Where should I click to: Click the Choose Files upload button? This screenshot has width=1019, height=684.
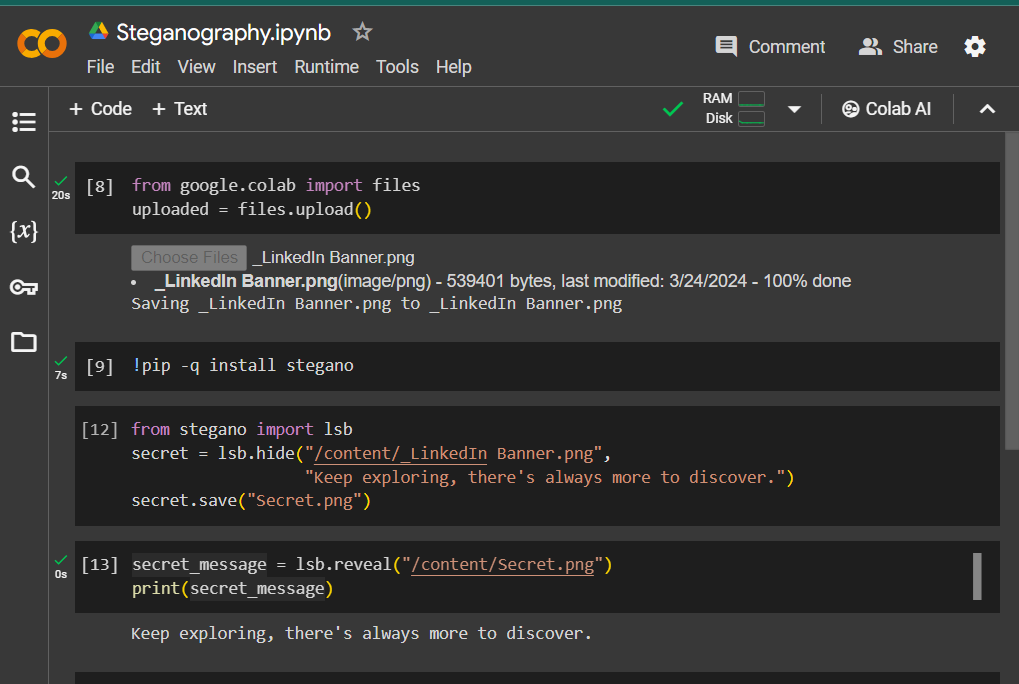tap(189, 257)
